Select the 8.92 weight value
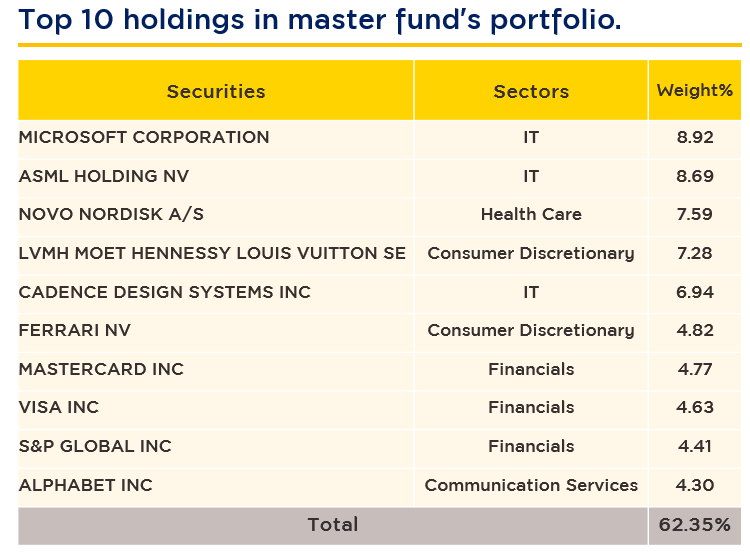Viewport: 750px width, 552px height. (x=694, y=138)
